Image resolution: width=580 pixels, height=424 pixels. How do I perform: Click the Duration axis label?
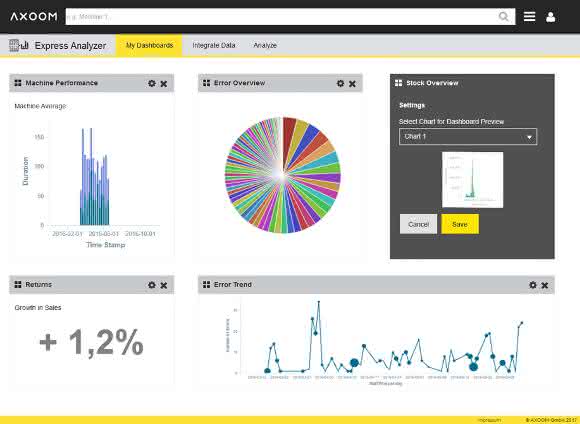coord(26,171)
